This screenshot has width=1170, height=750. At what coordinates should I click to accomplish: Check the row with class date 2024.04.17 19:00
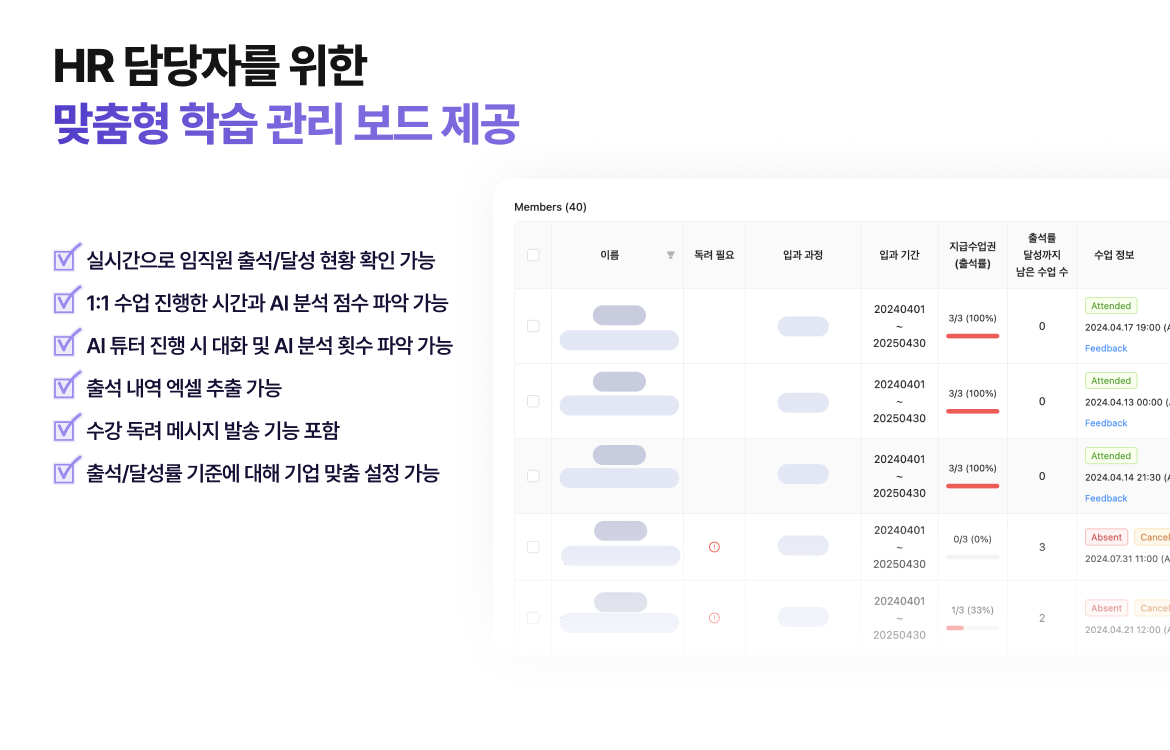[533, 326]
